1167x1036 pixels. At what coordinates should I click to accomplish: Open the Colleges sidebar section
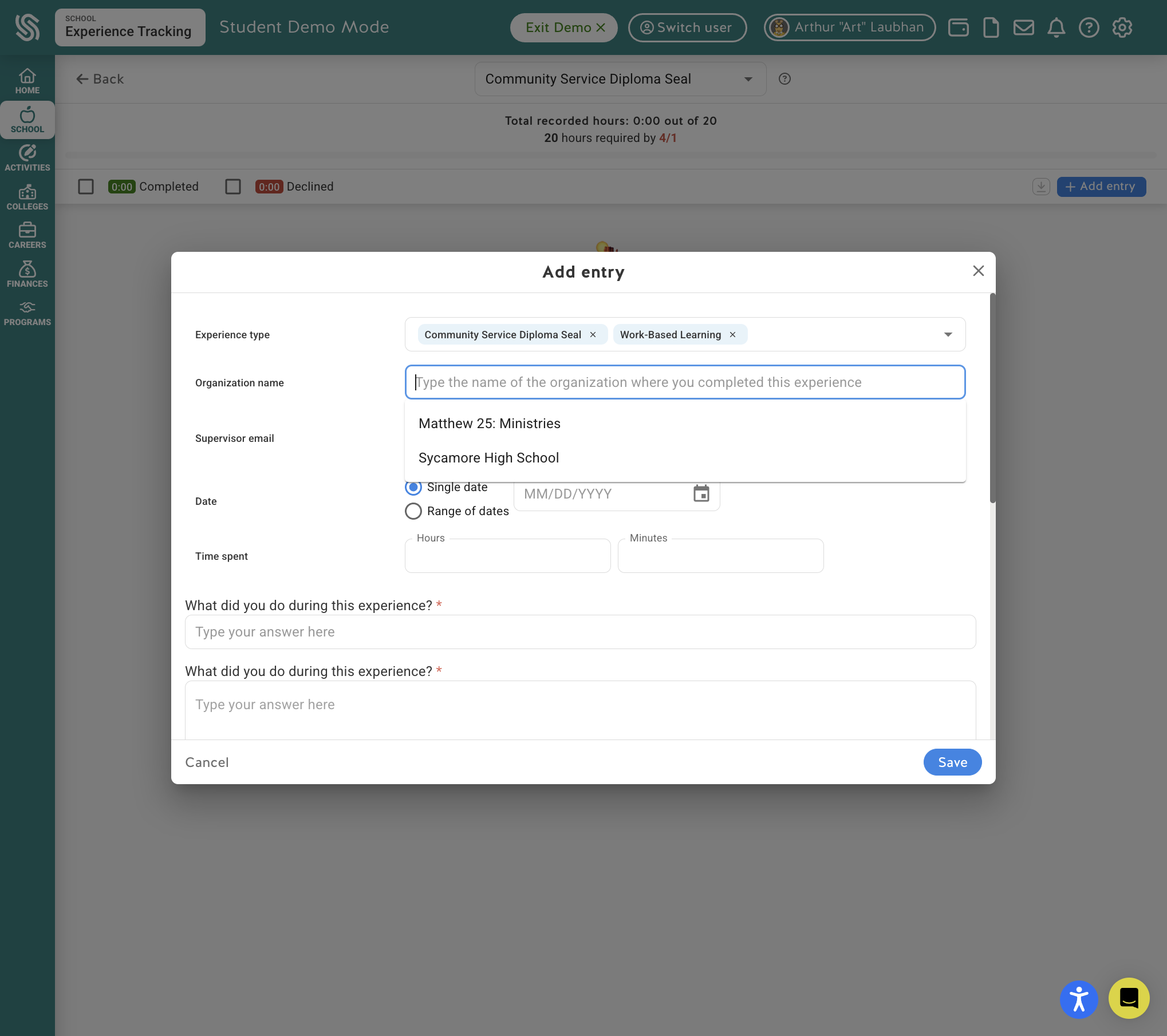pyautogui.click(x=27, y=197)
